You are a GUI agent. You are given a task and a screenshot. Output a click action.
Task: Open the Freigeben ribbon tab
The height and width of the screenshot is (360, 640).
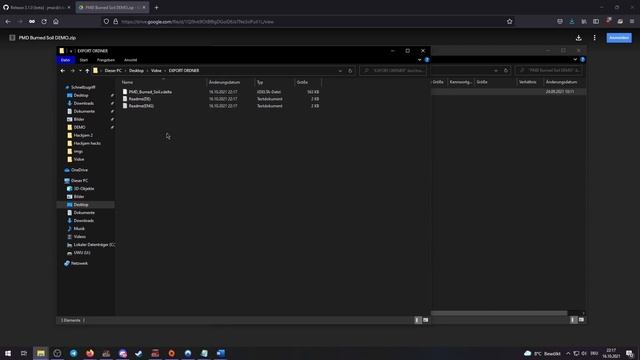pos(106,60)
